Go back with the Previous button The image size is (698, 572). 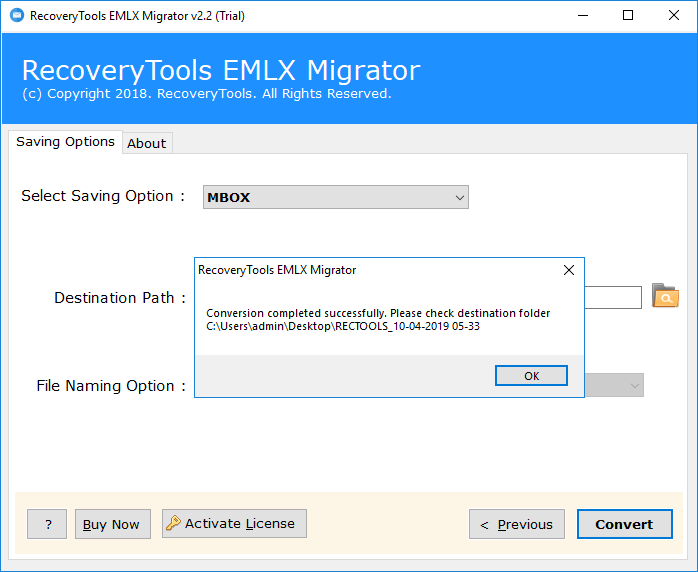pos(517,524)
